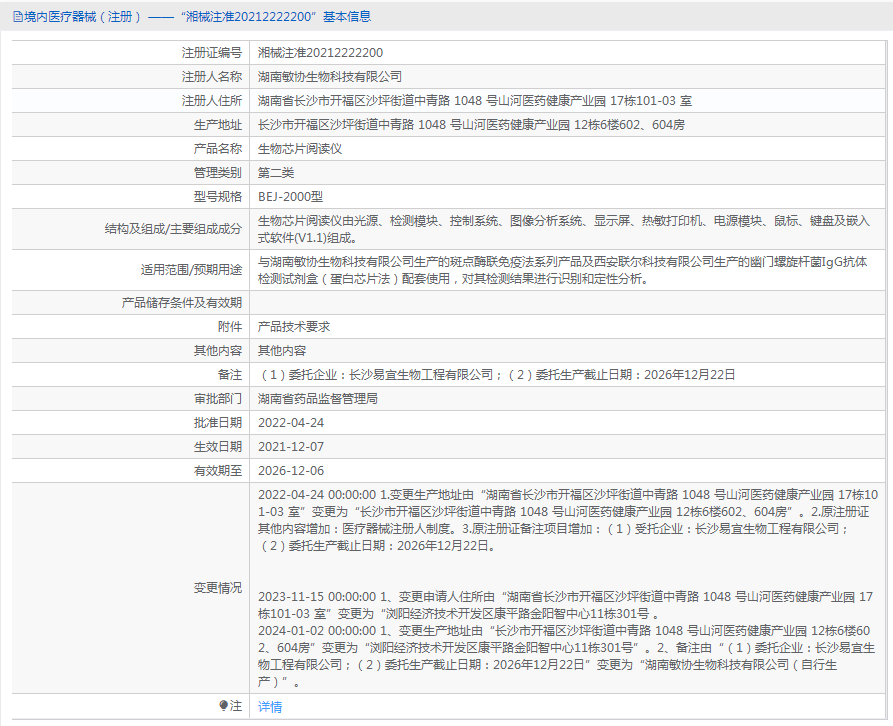Viewport: 893px width, 726px height.
Task: Click the 变更情况 row label
Action: [217, 588]
